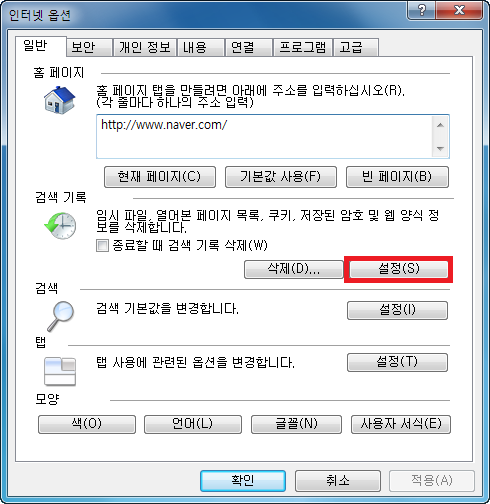Open browsing history 설정(S) button
The width and height of the screenshot is (490, 504).
[398, 269]
